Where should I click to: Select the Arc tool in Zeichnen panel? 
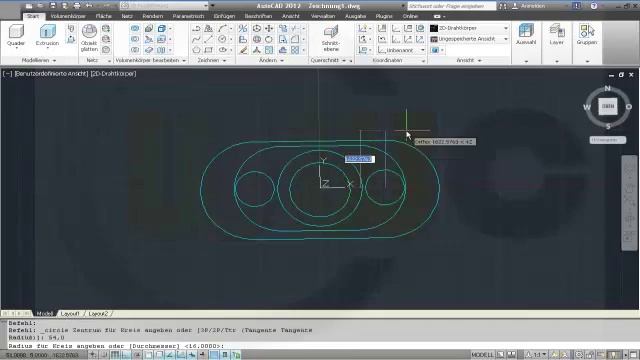click(222, 29)
